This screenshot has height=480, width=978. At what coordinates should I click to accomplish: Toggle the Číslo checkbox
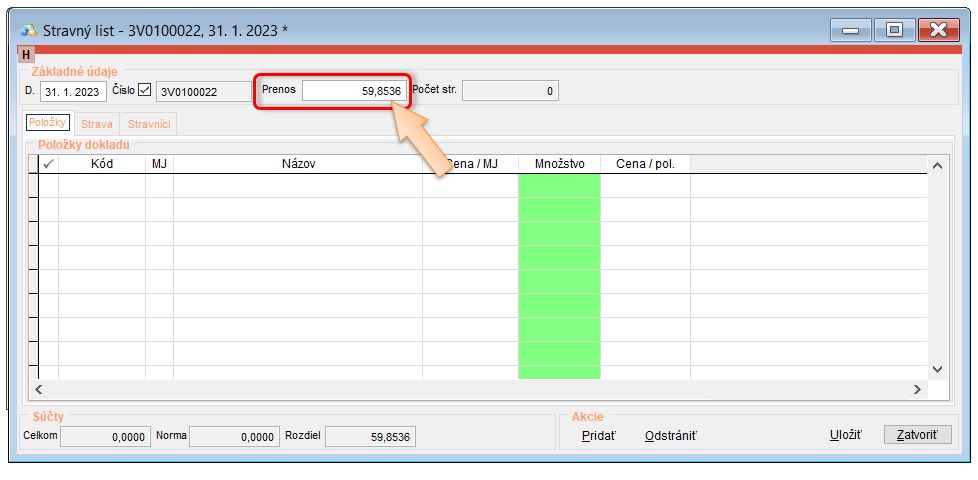pyautogui.click(x=145, y=91)
